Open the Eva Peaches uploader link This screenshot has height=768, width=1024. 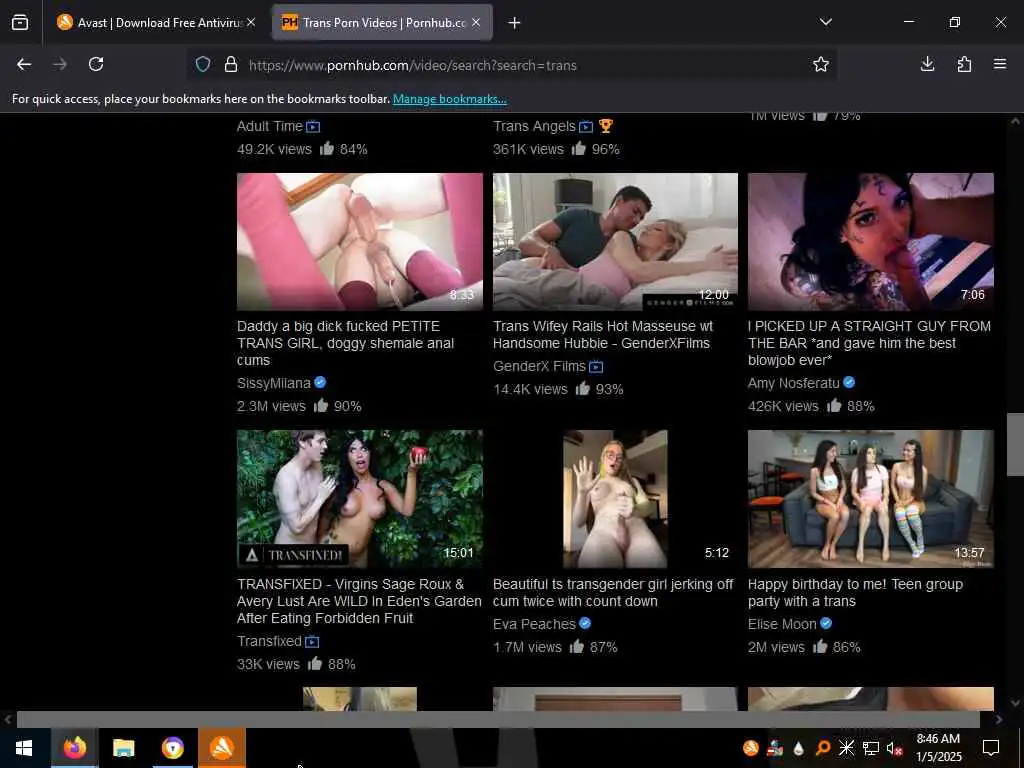click(534, 624)
